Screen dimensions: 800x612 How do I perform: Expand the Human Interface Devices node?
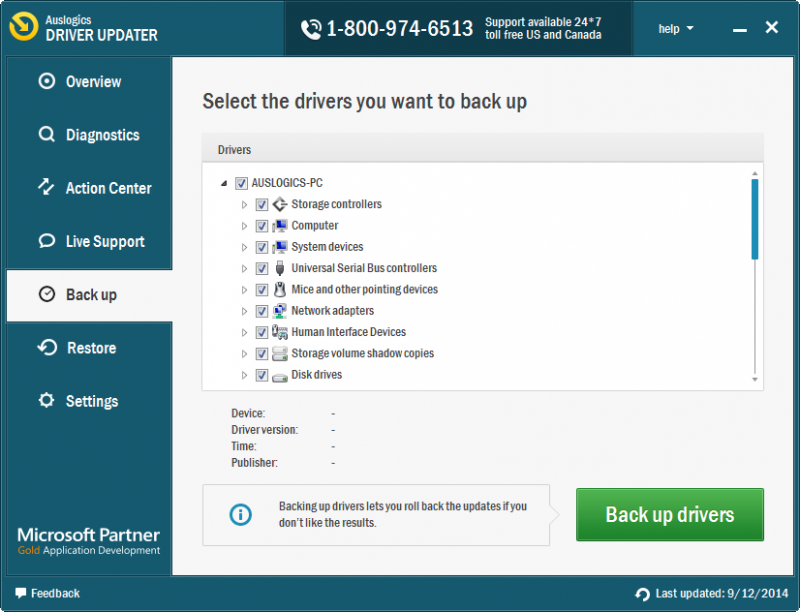pyautogui.click(x=244, y=333)
